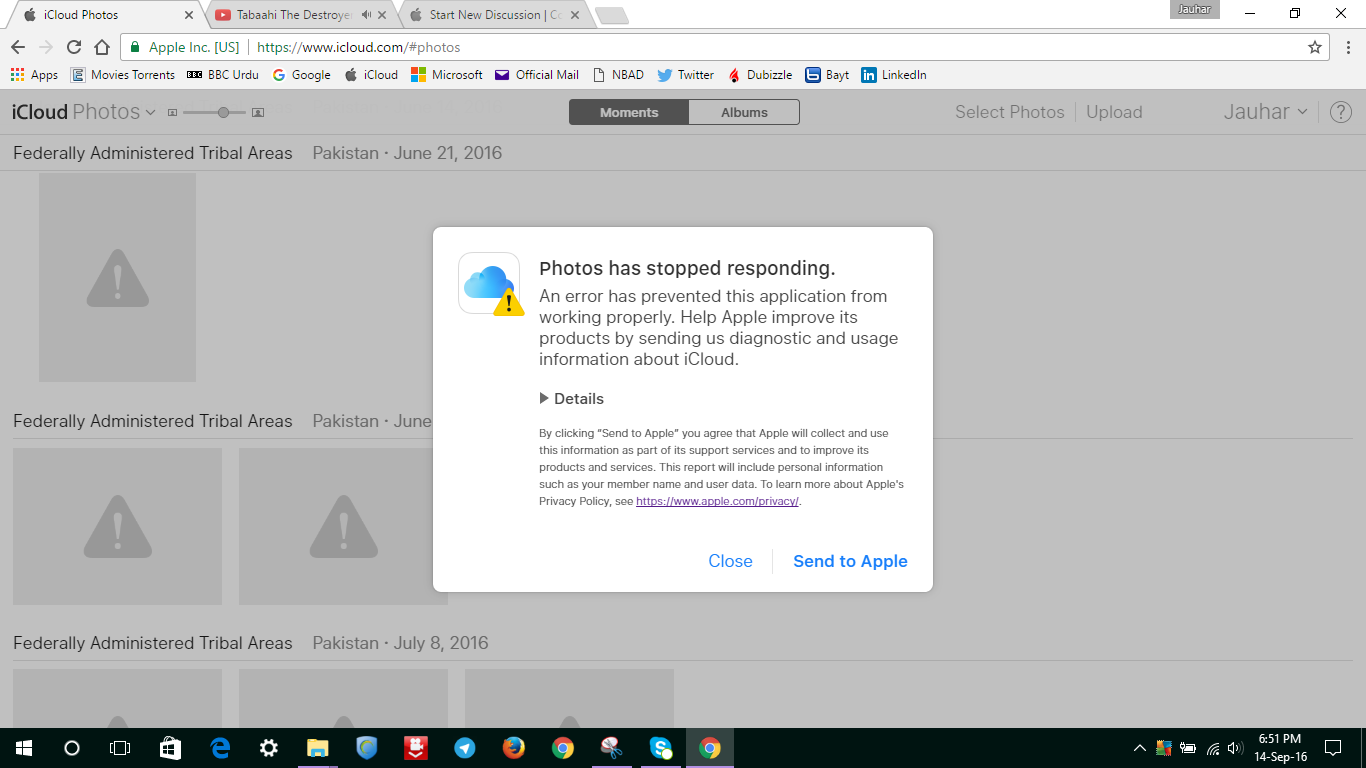Screen dimensions: 1366x768
Task: Open the Dubizzle bookmark
Action: click(x=759, y=75)
